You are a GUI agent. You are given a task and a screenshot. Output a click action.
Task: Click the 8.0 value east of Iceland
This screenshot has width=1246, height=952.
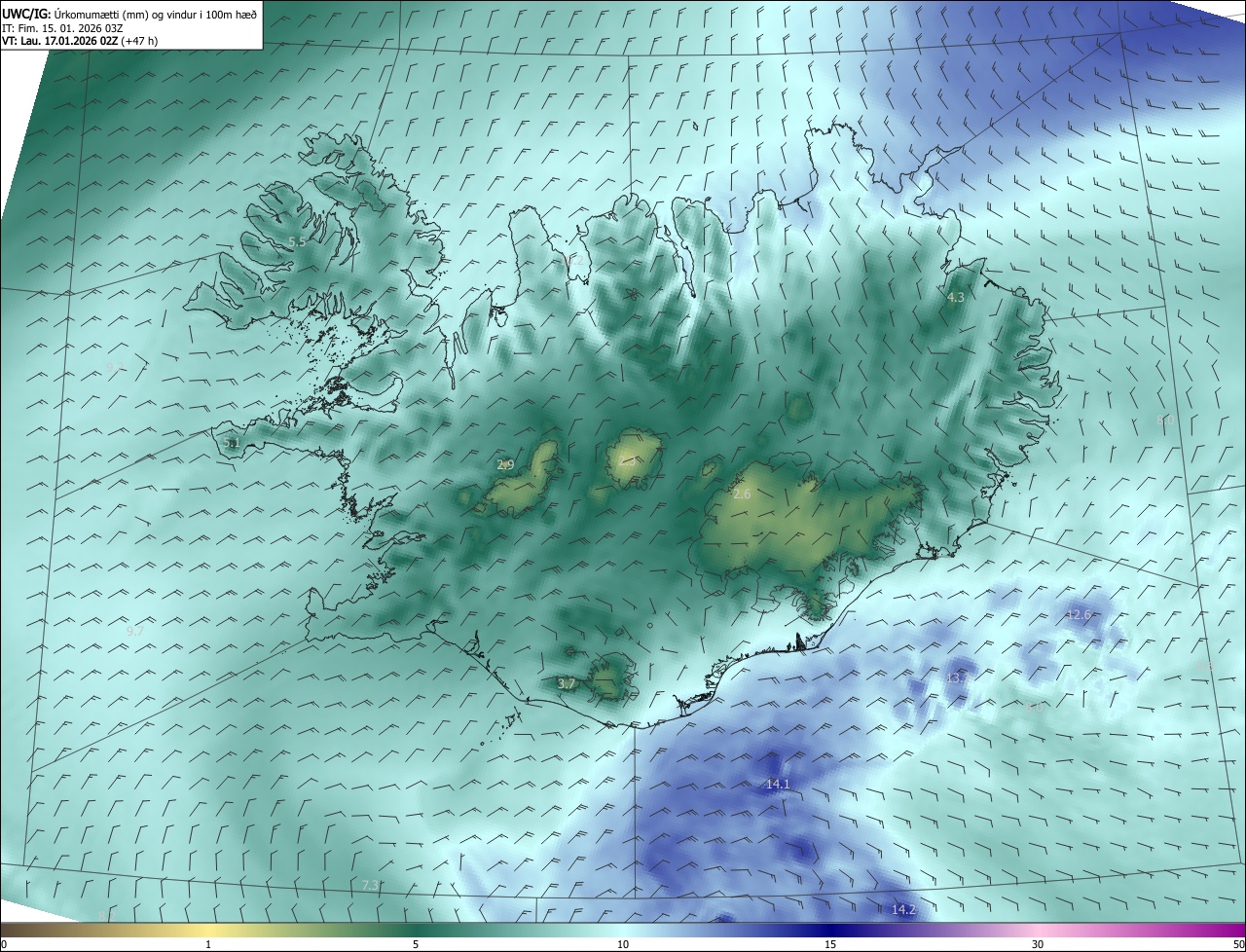coord(1164,420)
